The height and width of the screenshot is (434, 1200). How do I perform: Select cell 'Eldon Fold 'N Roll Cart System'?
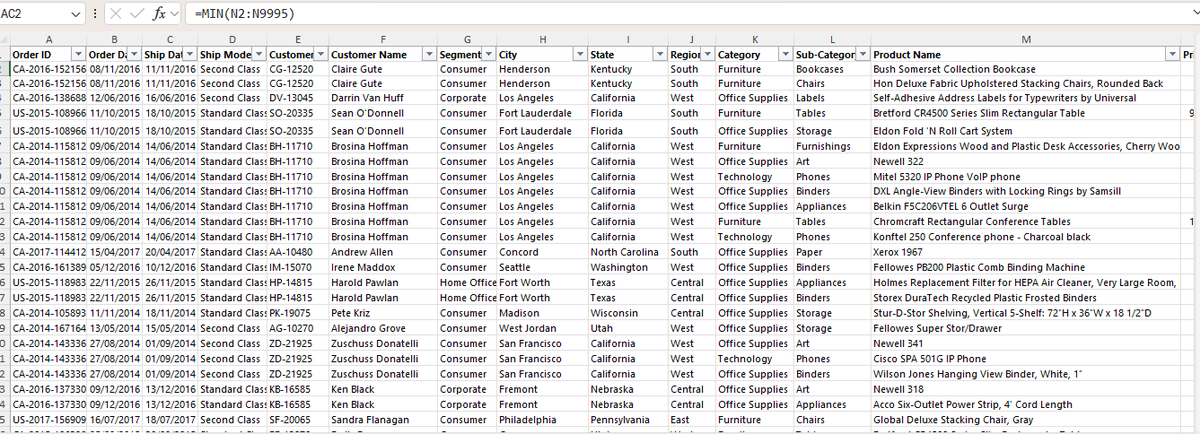coord(1025,131)
